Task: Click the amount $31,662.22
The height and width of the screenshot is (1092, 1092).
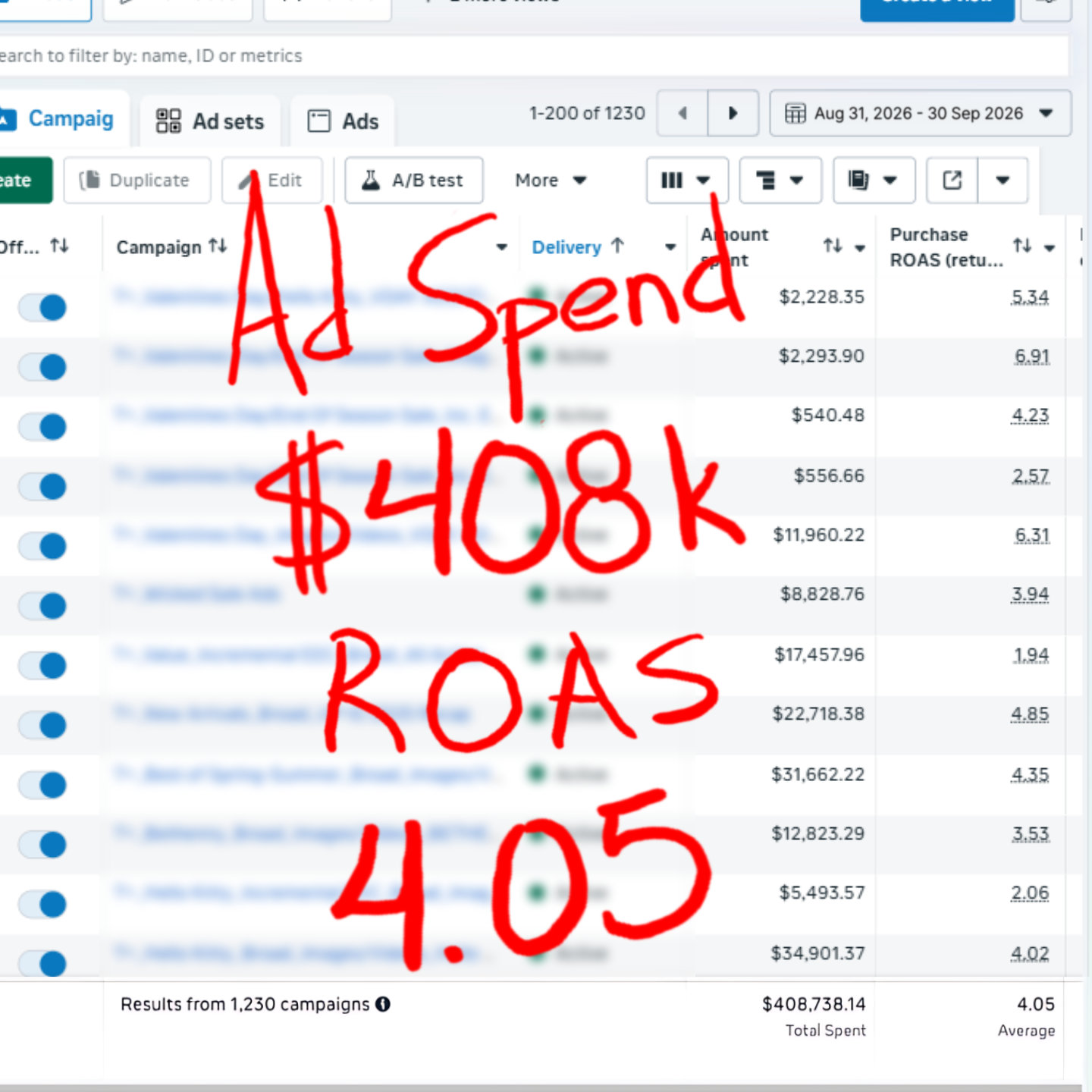Action: [817, 774]
